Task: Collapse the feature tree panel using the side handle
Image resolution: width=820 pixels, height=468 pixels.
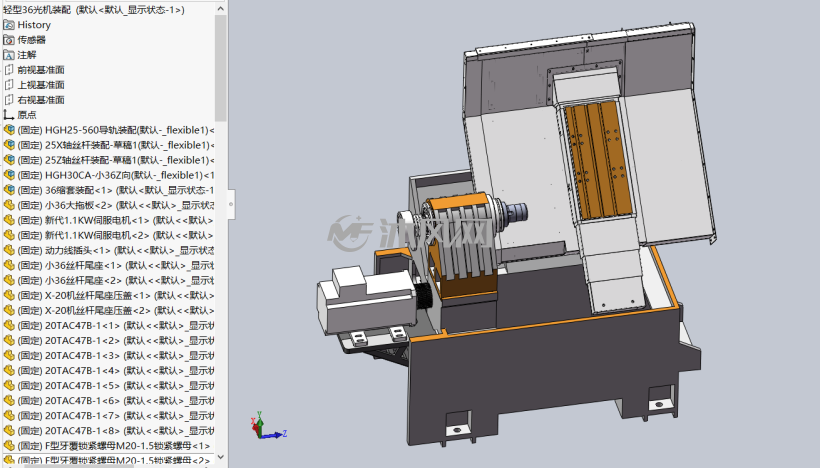Action: [x=231, y=204]
